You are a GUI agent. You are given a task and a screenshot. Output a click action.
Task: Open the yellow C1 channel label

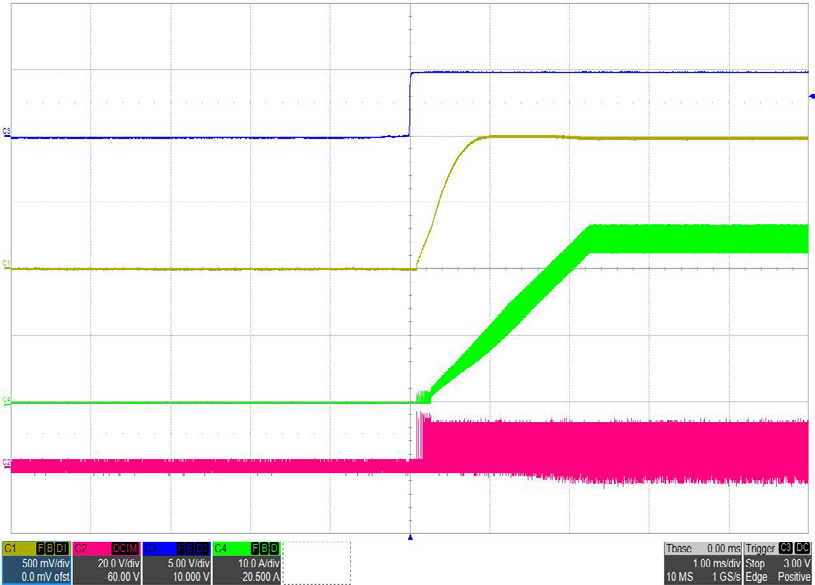(x=13, y=549)
